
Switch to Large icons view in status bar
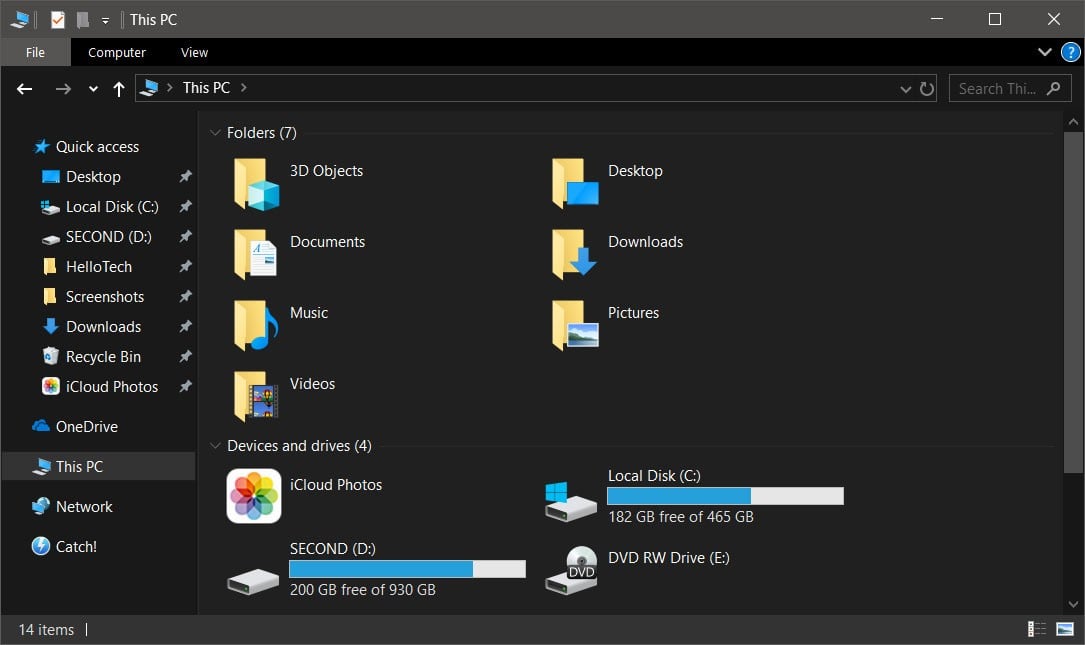pyautogui.click(x=1064, y=629)
